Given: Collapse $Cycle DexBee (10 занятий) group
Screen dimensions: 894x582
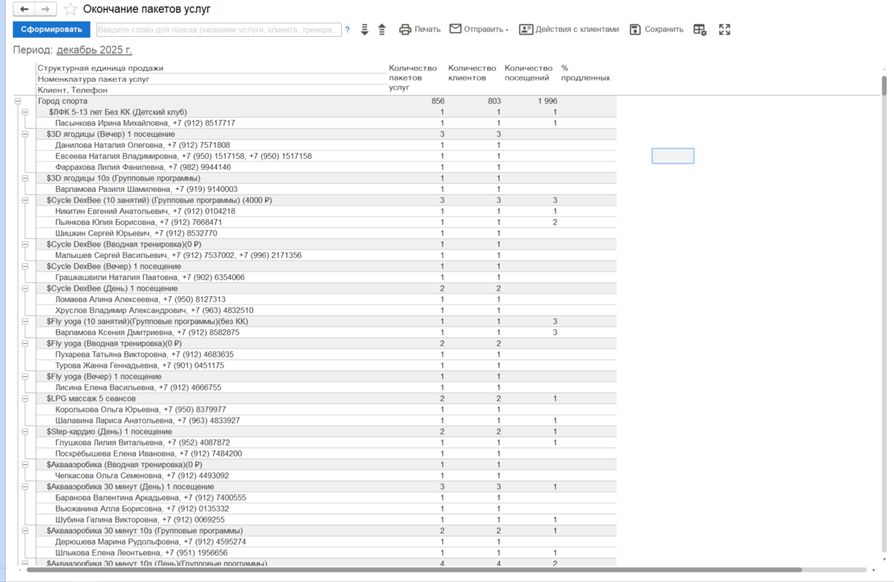Looking at the screenshot, I should [25, 200].
